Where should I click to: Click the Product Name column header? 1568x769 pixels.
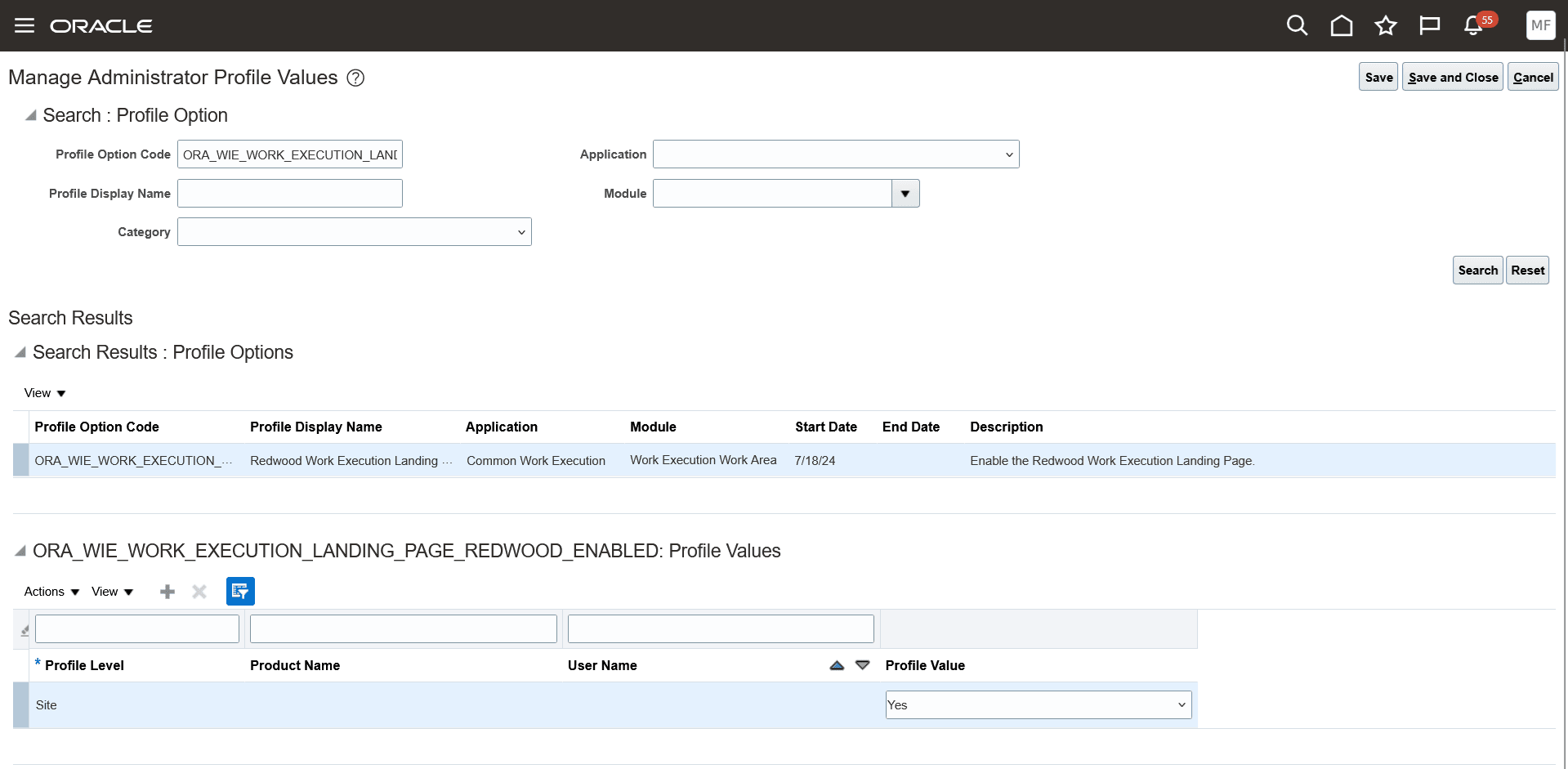click(x=295, y=665)
